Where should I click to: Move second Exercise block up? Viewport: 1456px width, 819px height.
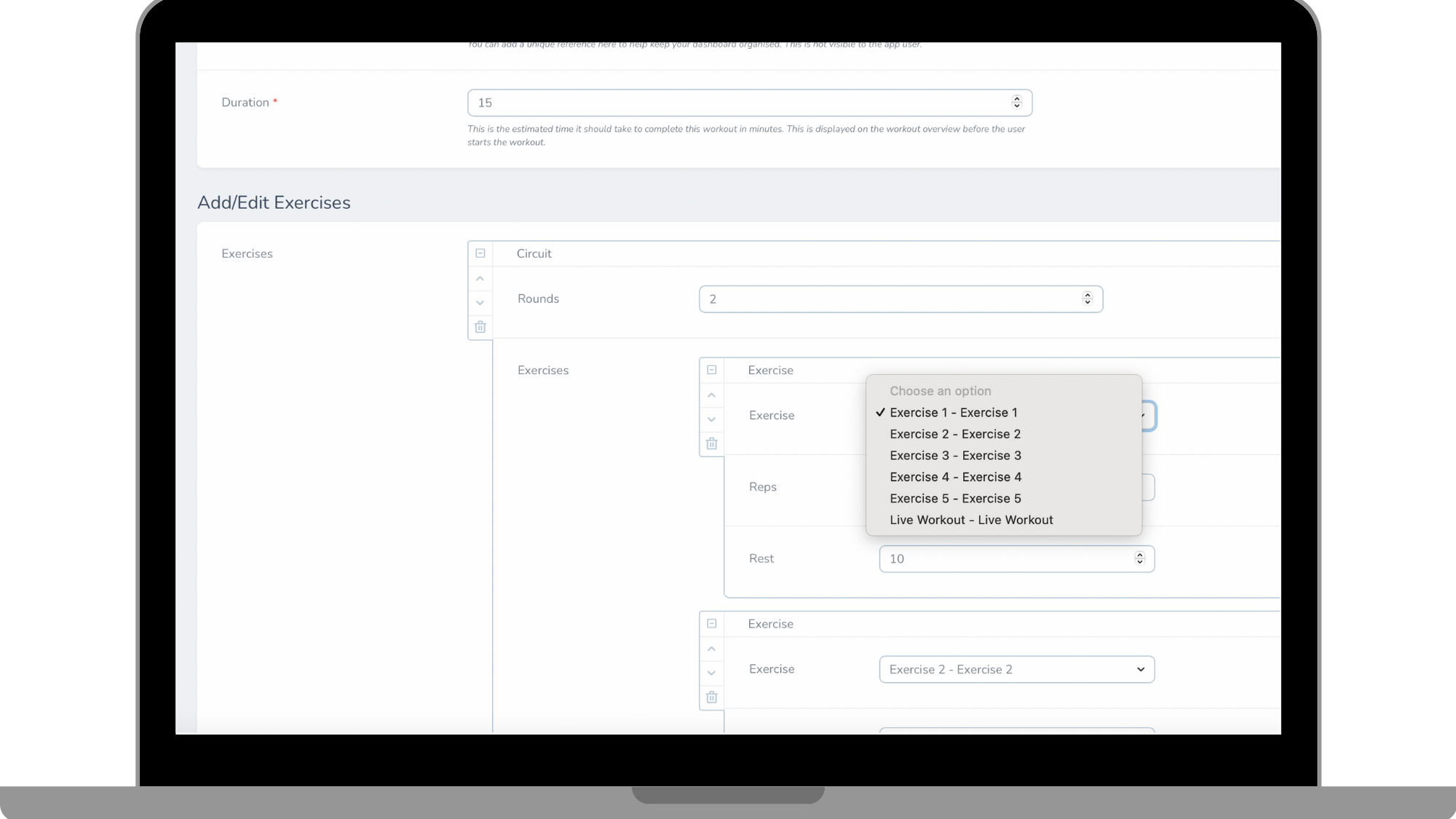[x=712, y=649]
